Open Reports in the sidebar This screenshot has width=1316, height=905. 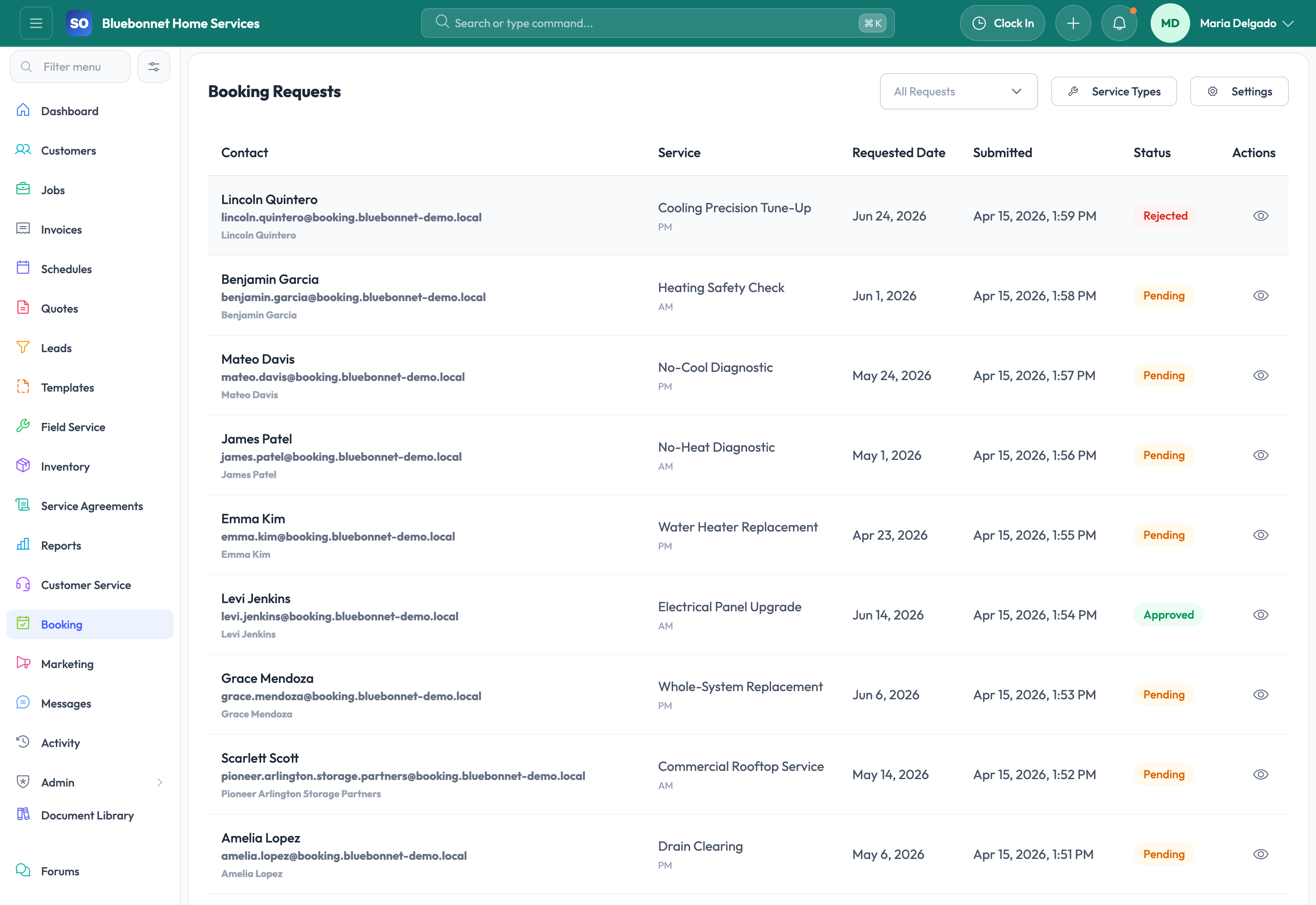point(90,545)
